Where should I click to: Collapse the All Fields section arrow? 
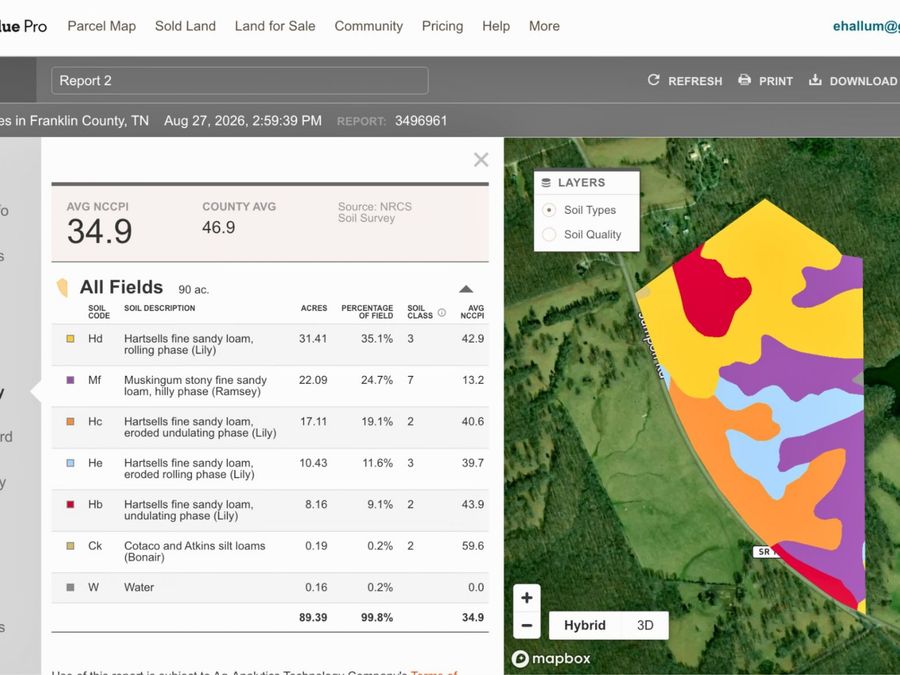point(466,289)
